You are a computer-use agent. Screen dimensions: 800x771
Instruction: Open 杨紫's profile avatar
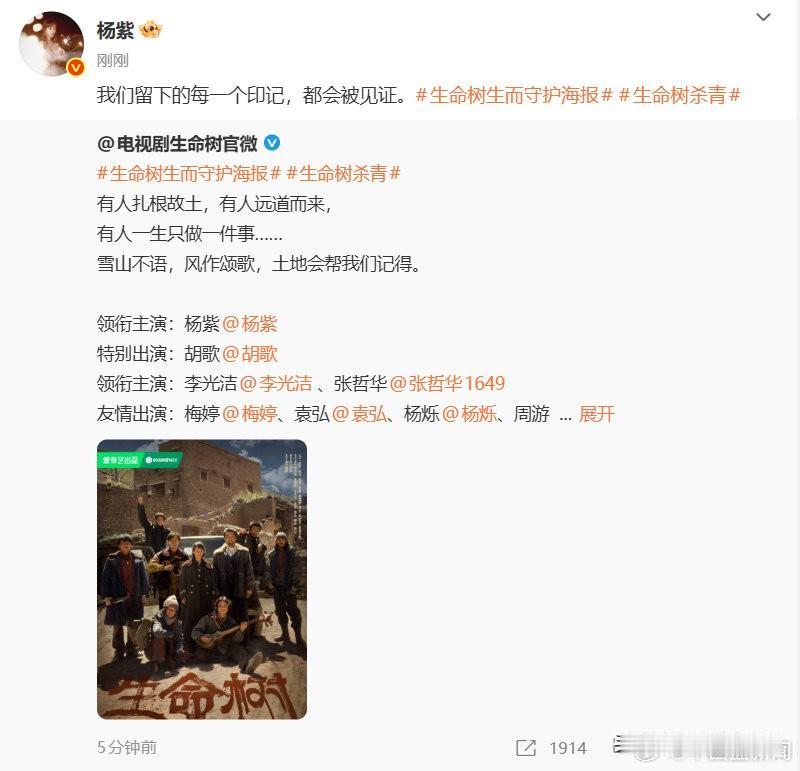pyautogui.click(x=51, y=44)
